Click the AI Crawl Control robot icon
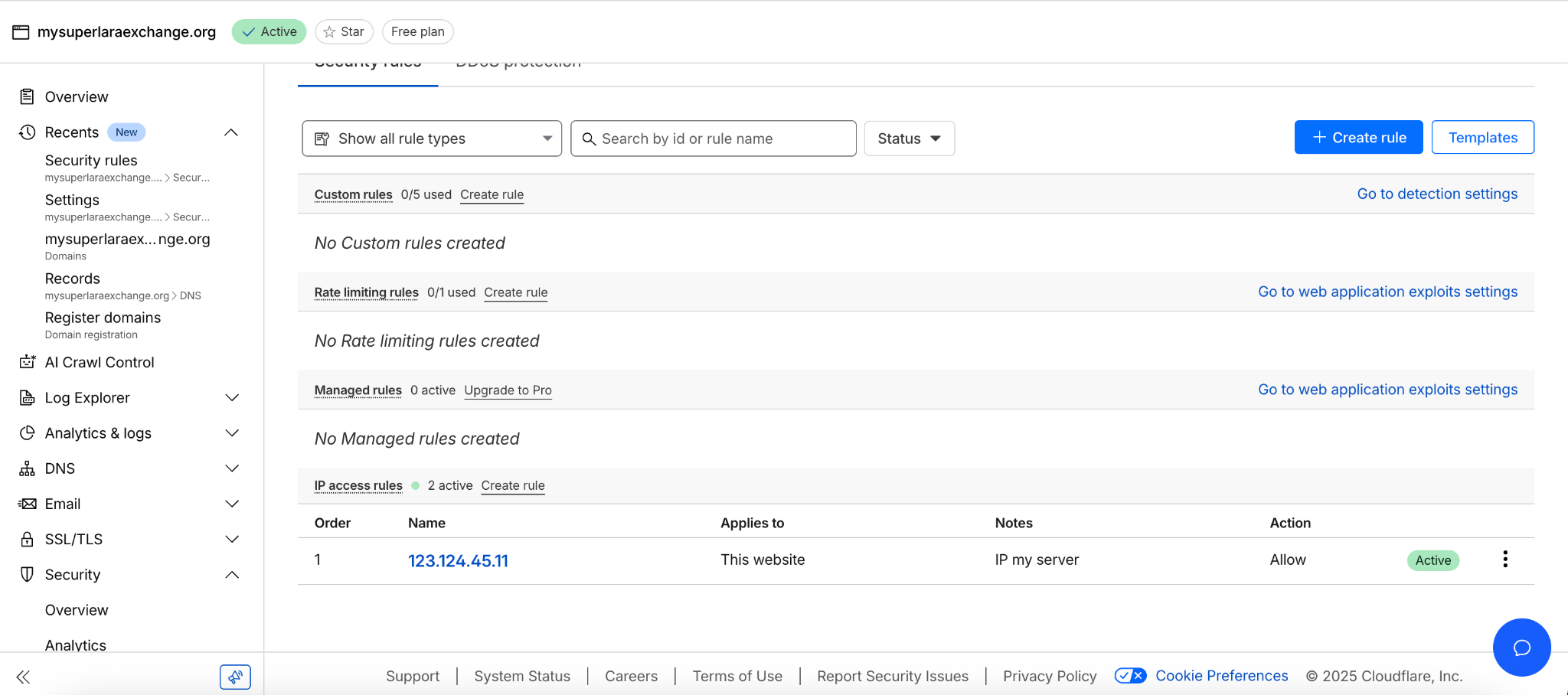Viewport: 1568px width, 695px height. point(28,362)
